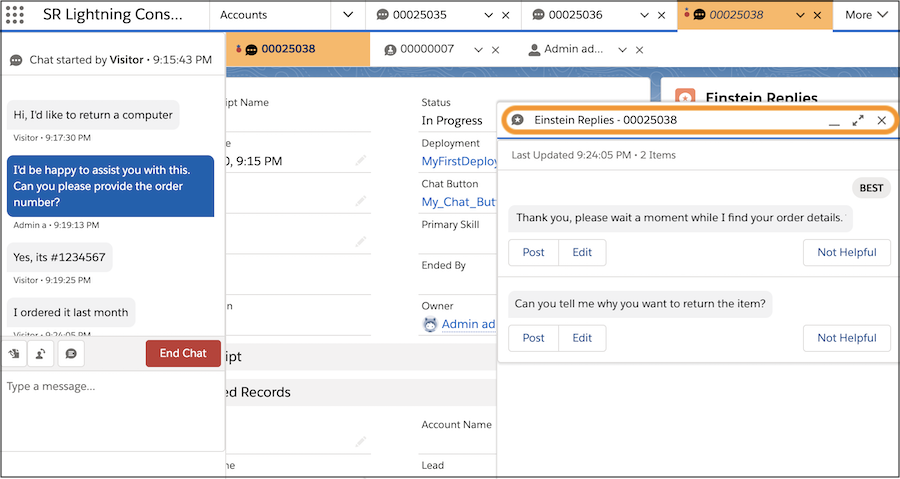Focus the Type a message input field

(112, 410)
